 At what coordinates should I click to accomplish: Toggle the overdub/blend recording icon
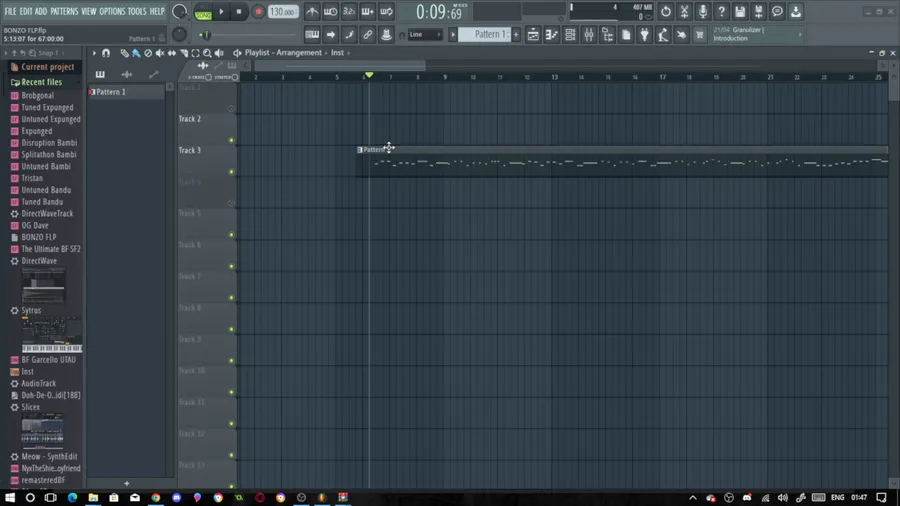pos(367,11)
